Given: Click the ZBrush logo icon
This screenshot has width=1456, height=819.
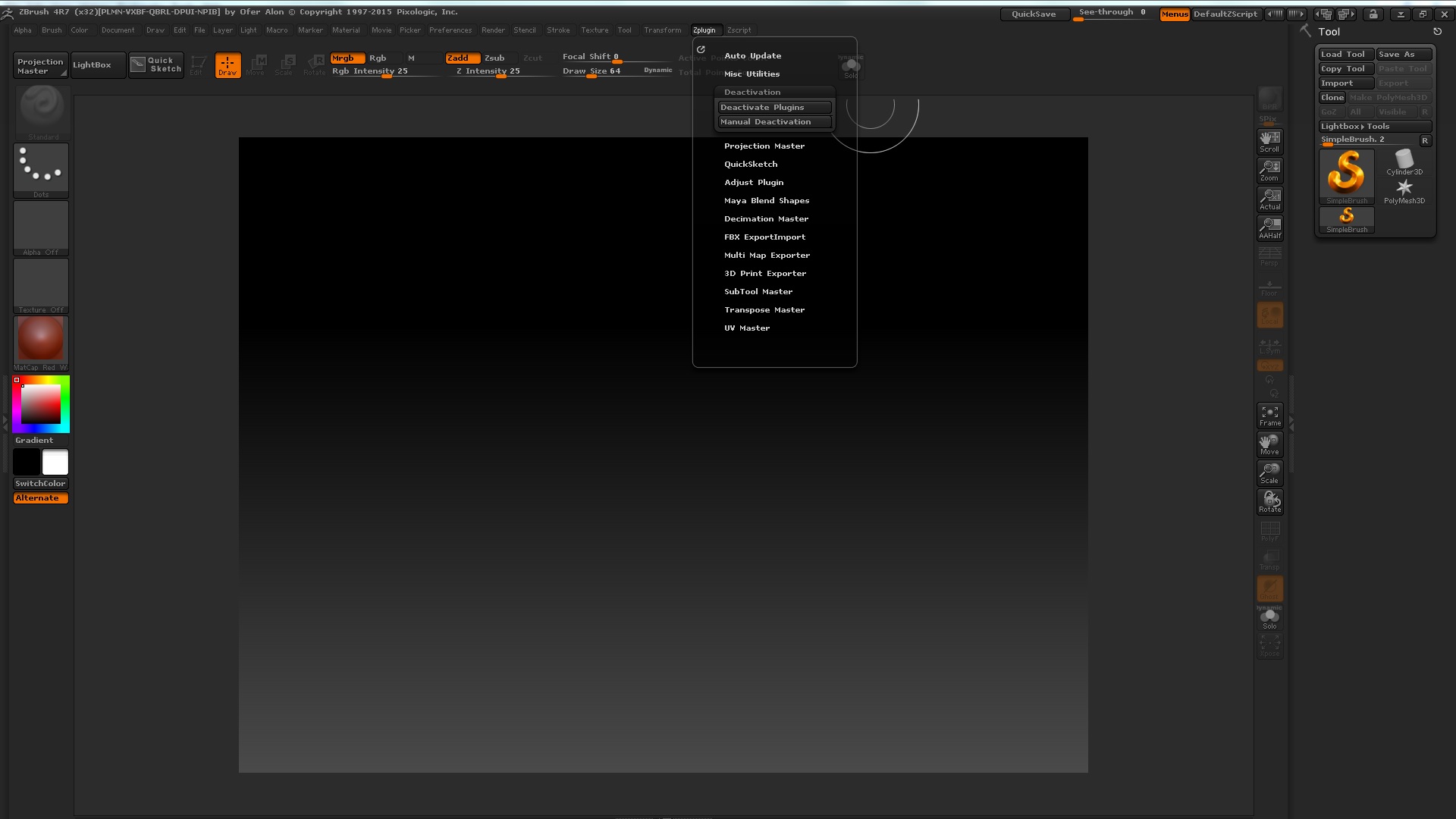Looking at the screenshot, I should tap(8, 13).
